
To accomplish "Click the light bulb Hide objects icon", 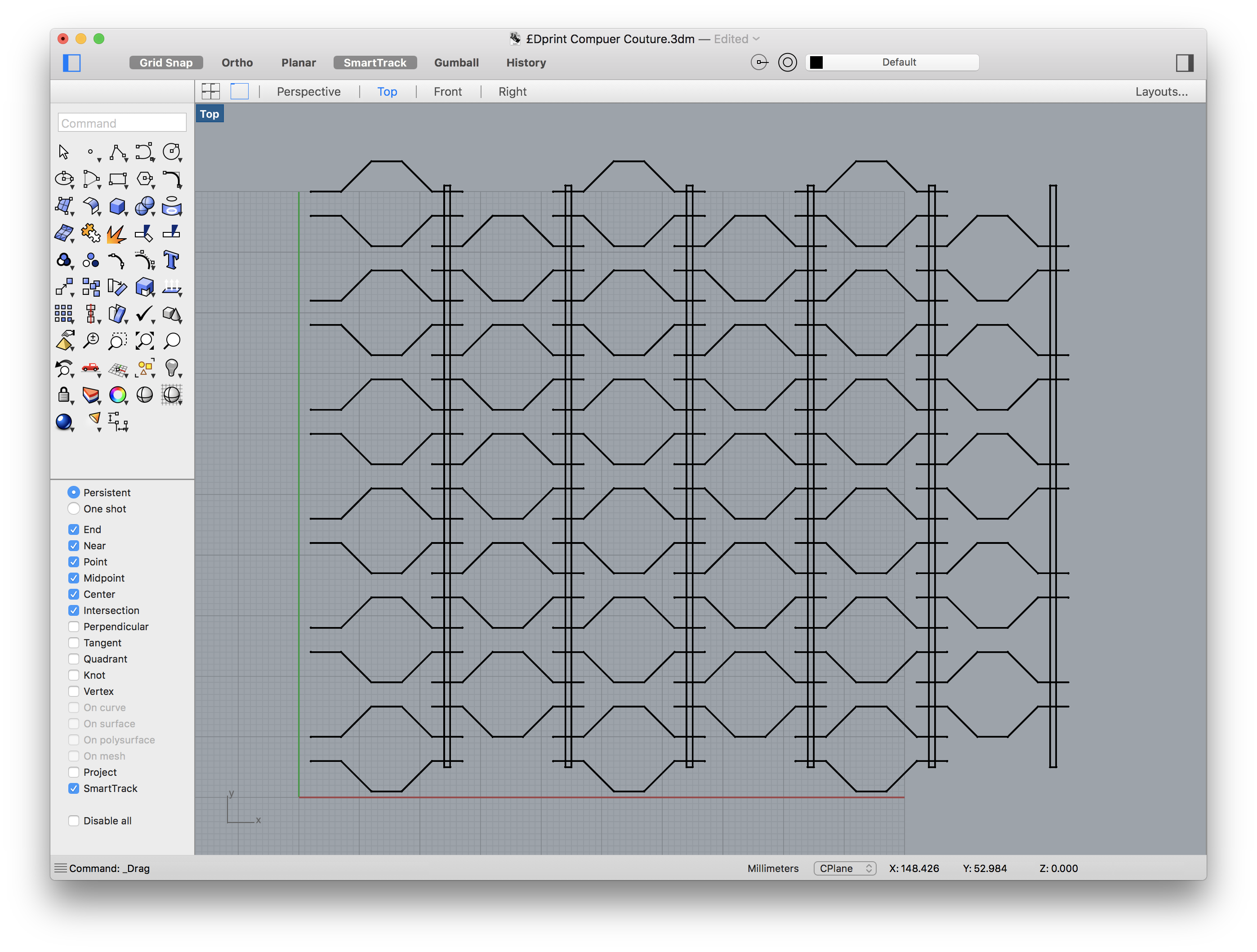I will pyautogui.click(x=171, y=368).
